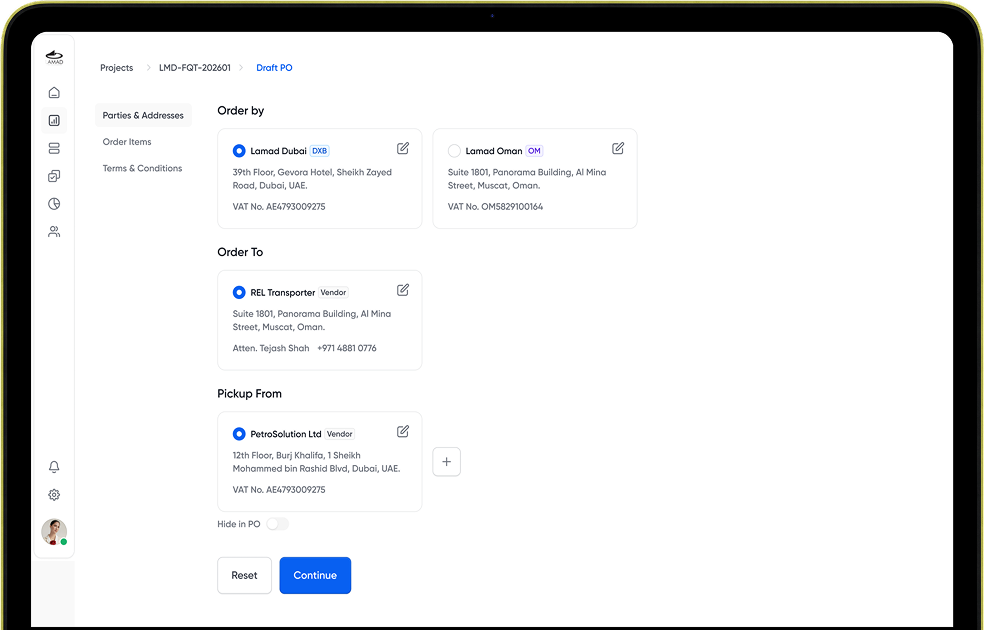The height and width of the screenshot is (630, 984).
Task: Open the bar chart reports icon
Action: [x=54, y=120]
